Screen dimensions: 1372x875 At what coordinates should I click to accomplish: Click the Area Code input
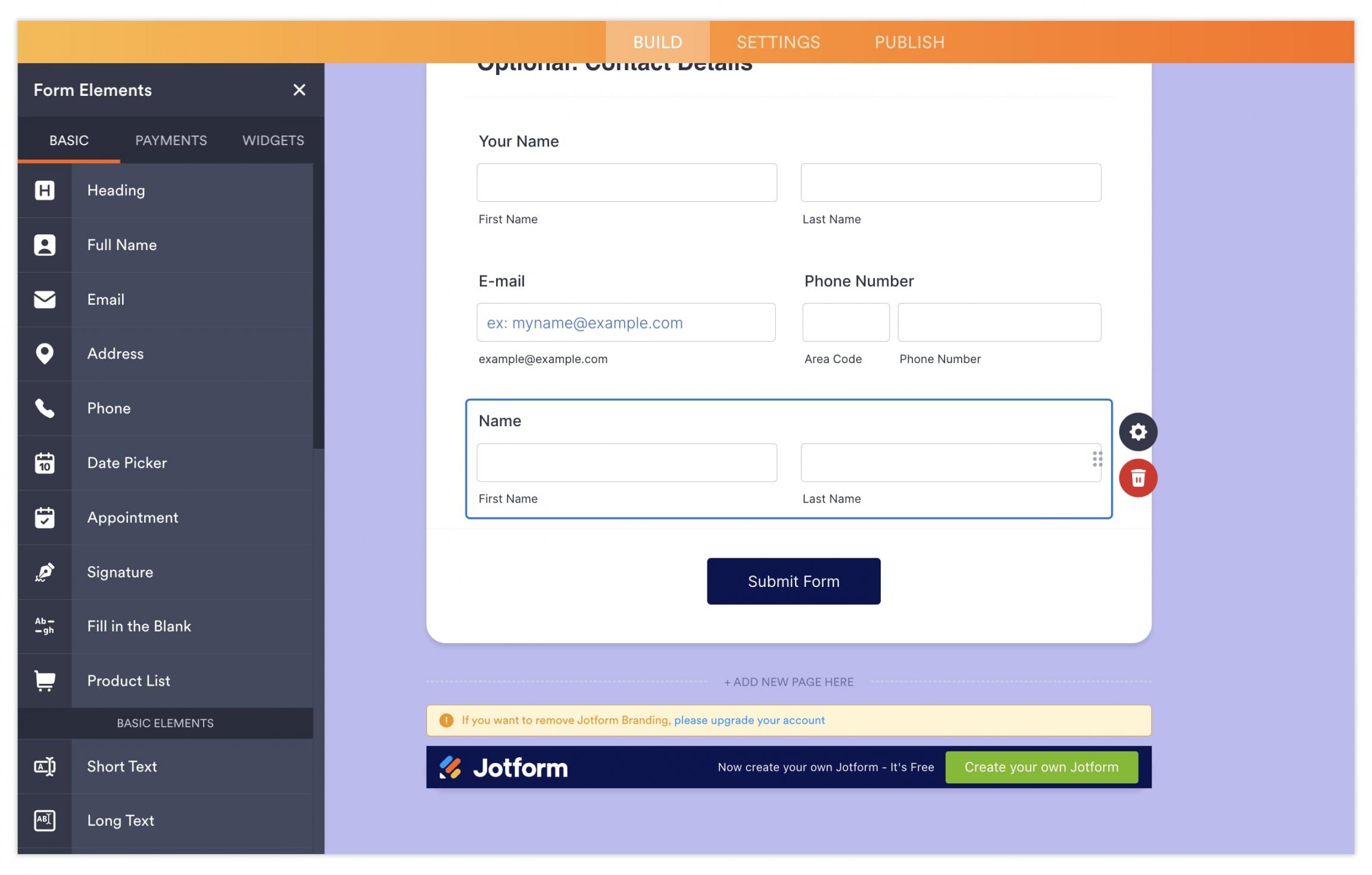click(846, 323)
